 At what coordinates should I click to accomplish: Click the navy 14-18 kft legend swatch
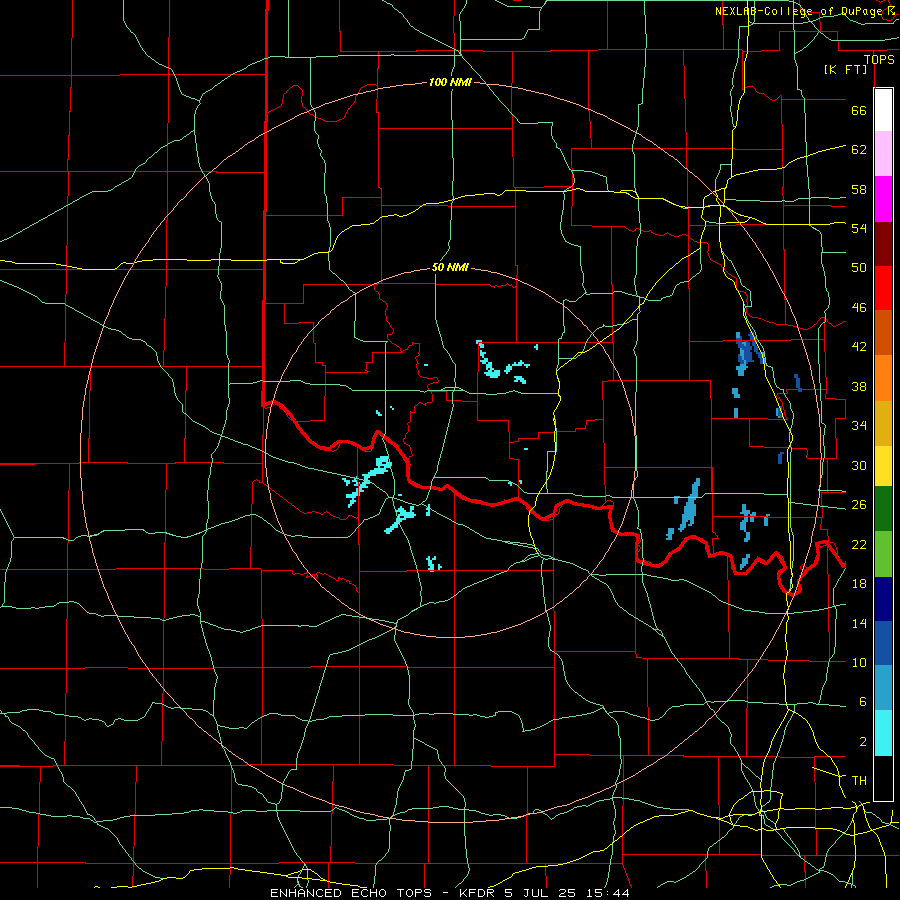click(x=883, y=599)
